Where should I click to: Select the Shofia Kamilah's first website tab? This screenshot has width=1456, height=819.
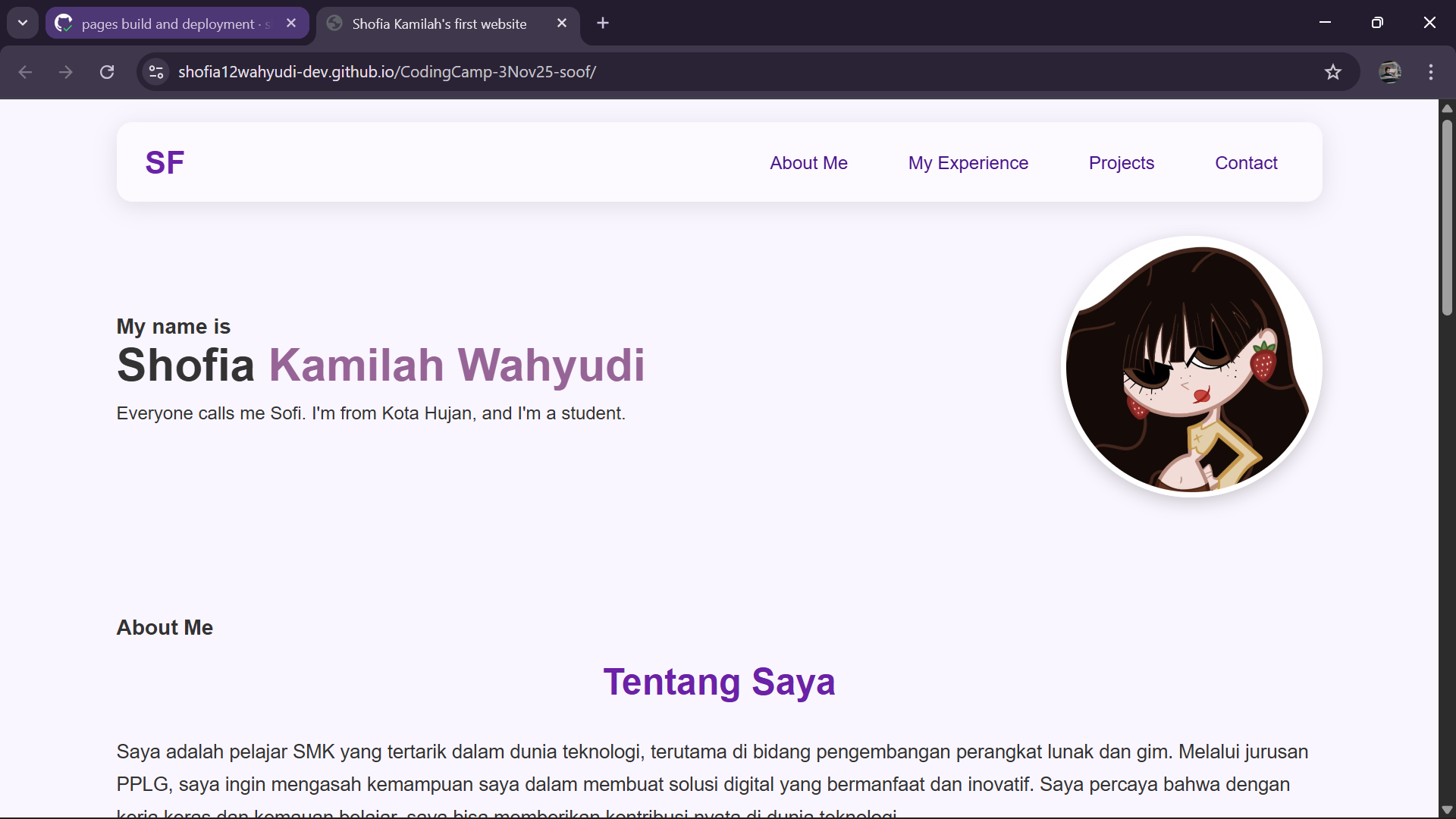click(438, 23)
